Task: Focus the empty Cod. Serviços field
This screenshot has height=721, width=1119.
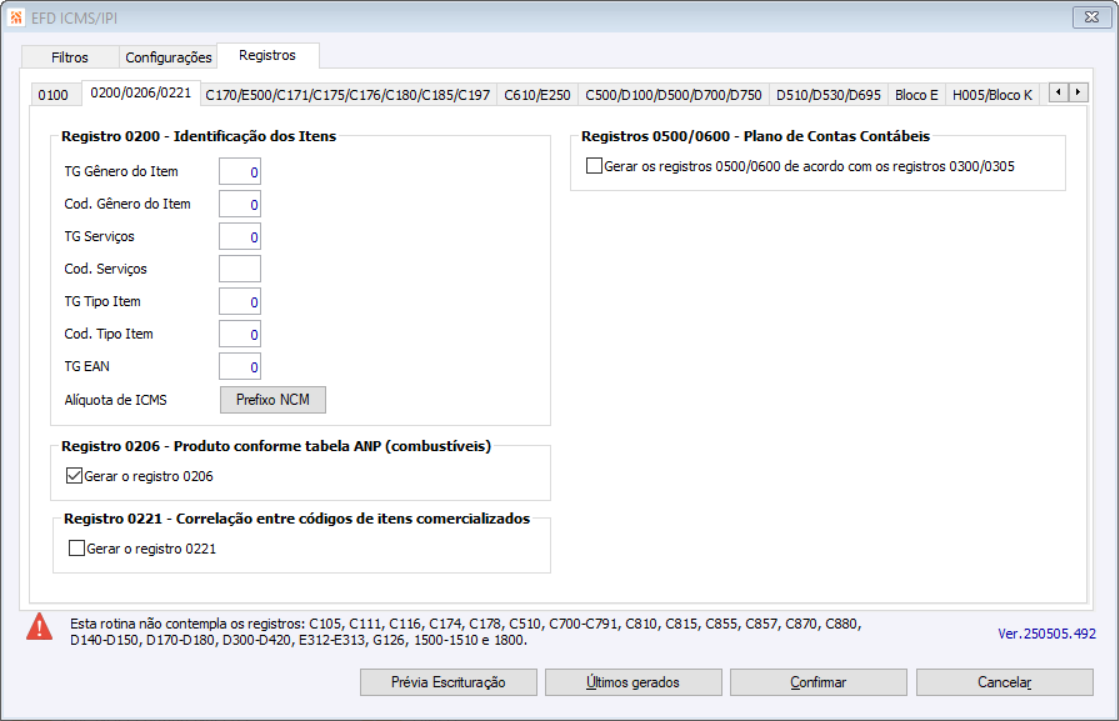Action: pos(240,269)
